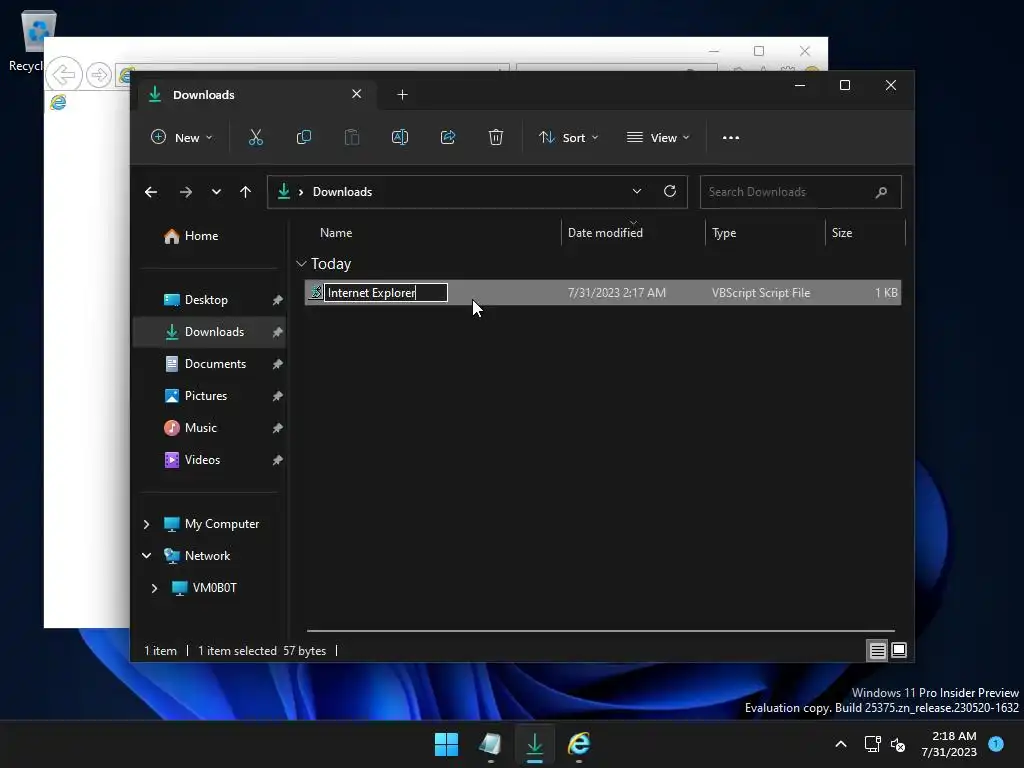Show hidden system tray icons
Viewport: 1024px width, 768px height.
(x=841, y=744)
